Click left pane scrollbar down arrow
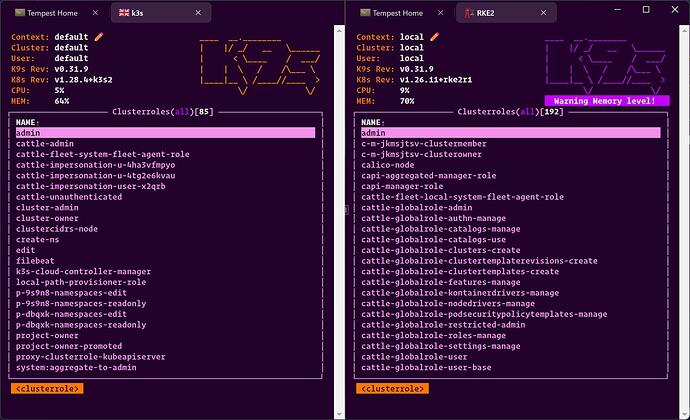Image resolution: width=690 pixels, height=420 pixels. [x=339, y=414]
